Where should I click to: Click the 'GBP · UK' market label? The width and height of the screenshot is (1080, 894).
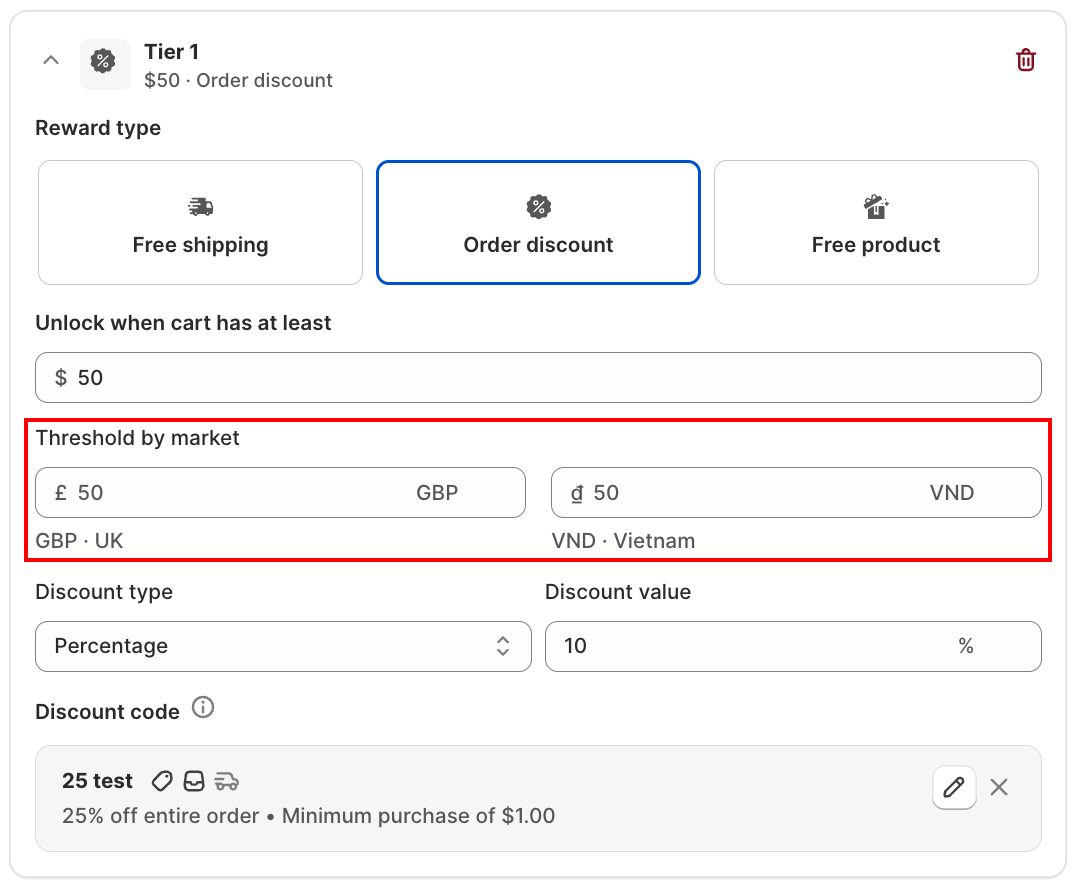click(79, 541)
